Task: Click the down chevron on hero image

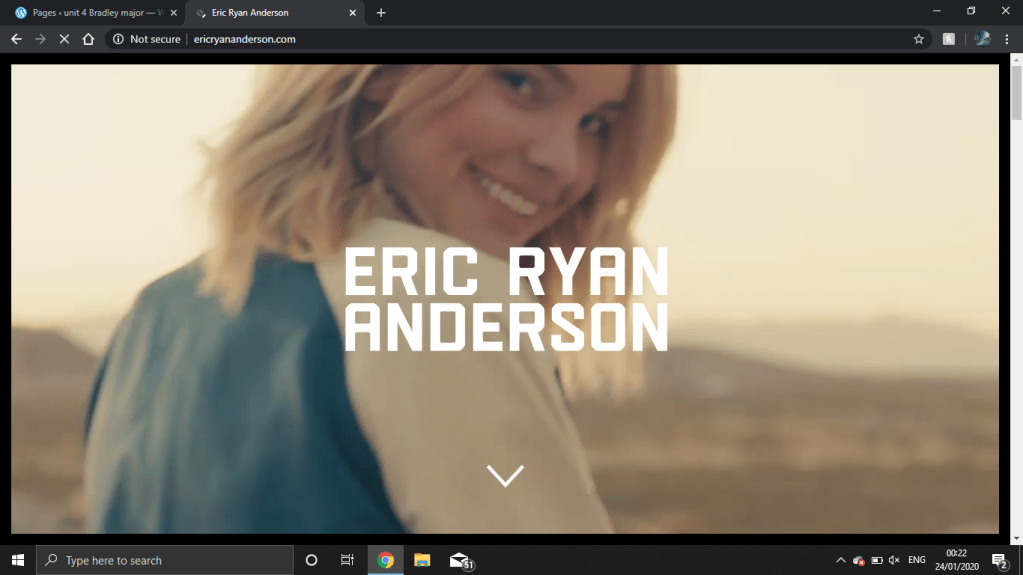Action: pyautogui.click(x=505, y=475)
